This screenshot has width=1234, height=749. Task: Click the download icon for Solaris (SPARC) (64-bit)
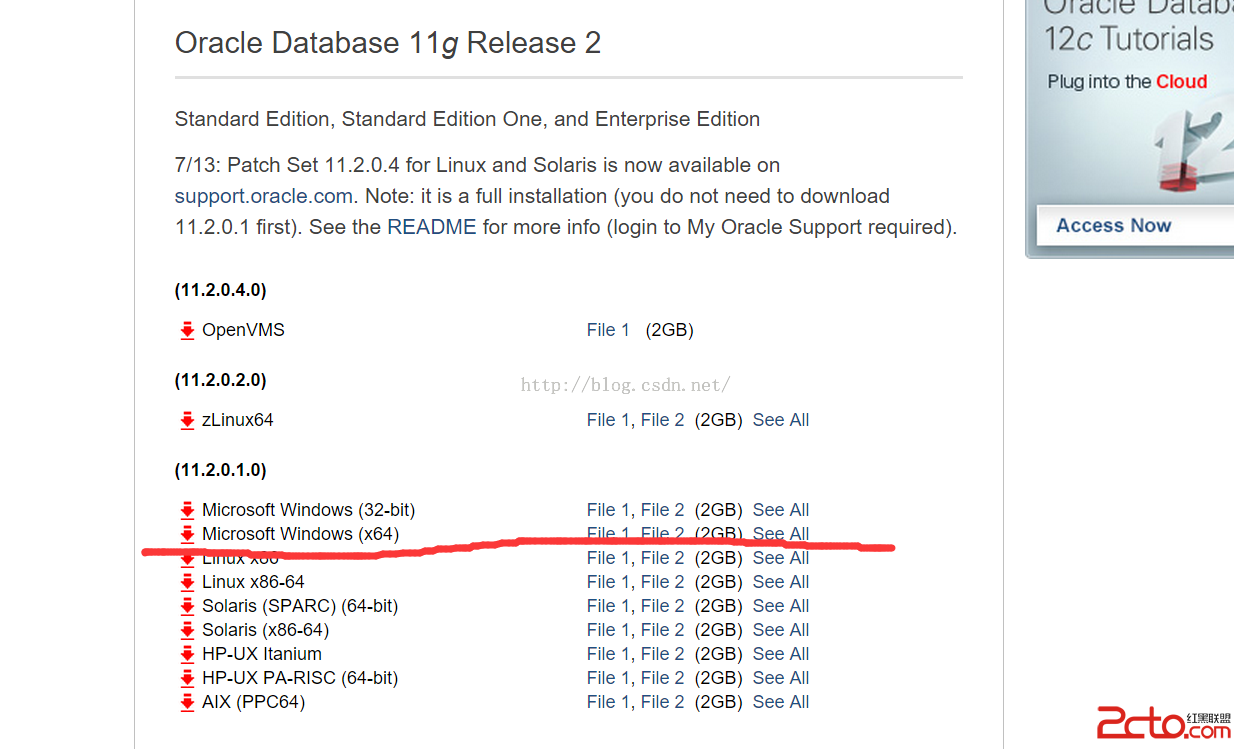pyautogui.click(x=187, y=607)
